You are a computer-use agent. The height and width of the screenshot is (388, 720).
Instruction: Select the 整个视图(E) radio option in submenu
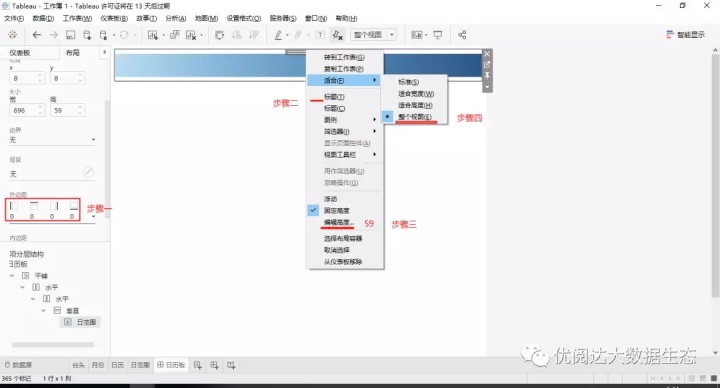pos(414,117)
